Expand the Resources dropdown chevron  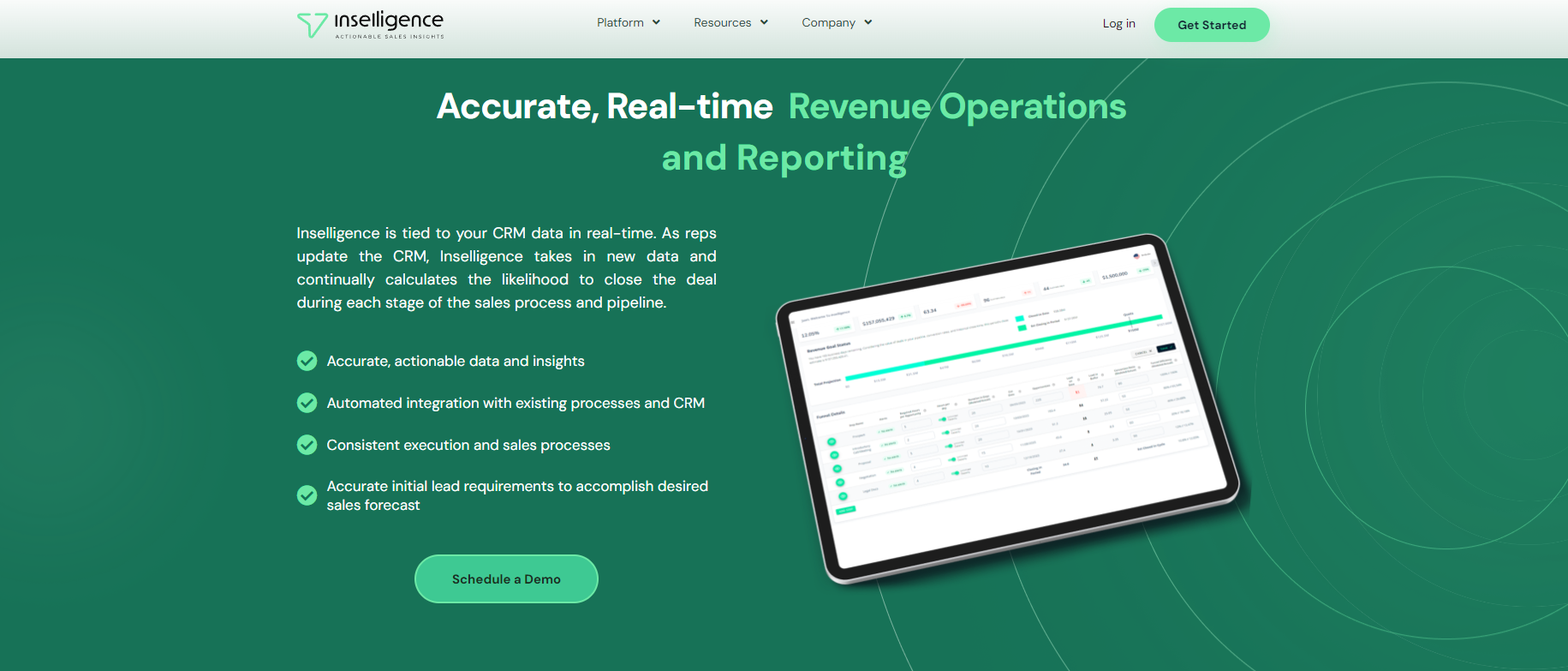point(764,23)
